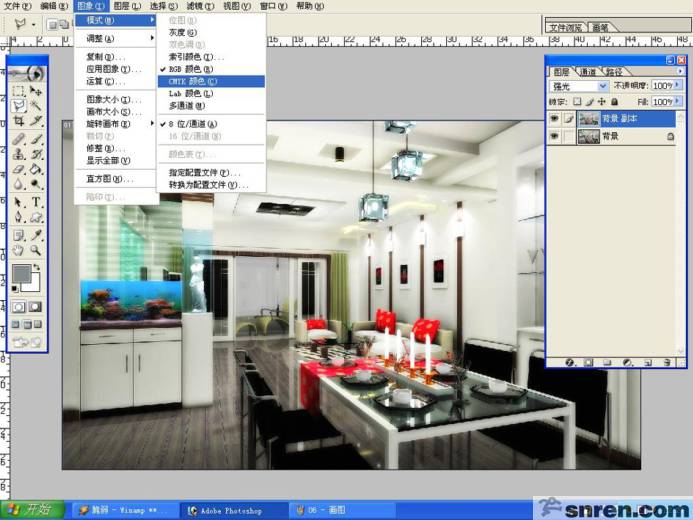Select the Notes tool

tap(18, 235)
